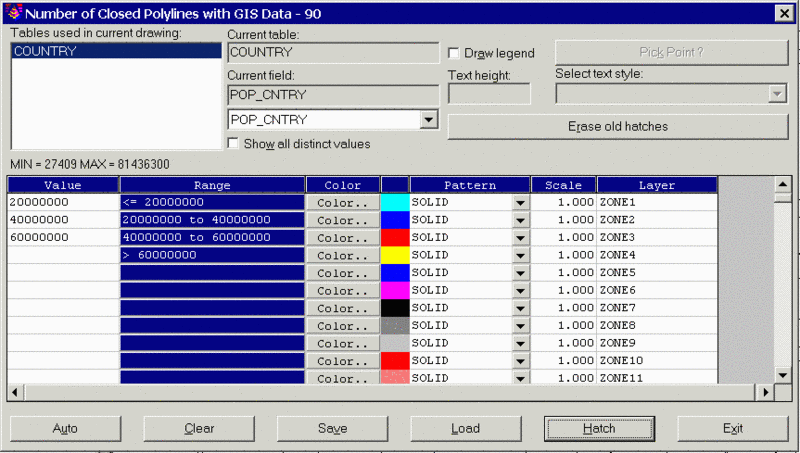The width and height of the screenshot is (800, 453).
Task: Click the red color swatch for ZONE3
Action: (x=395, y=238)
